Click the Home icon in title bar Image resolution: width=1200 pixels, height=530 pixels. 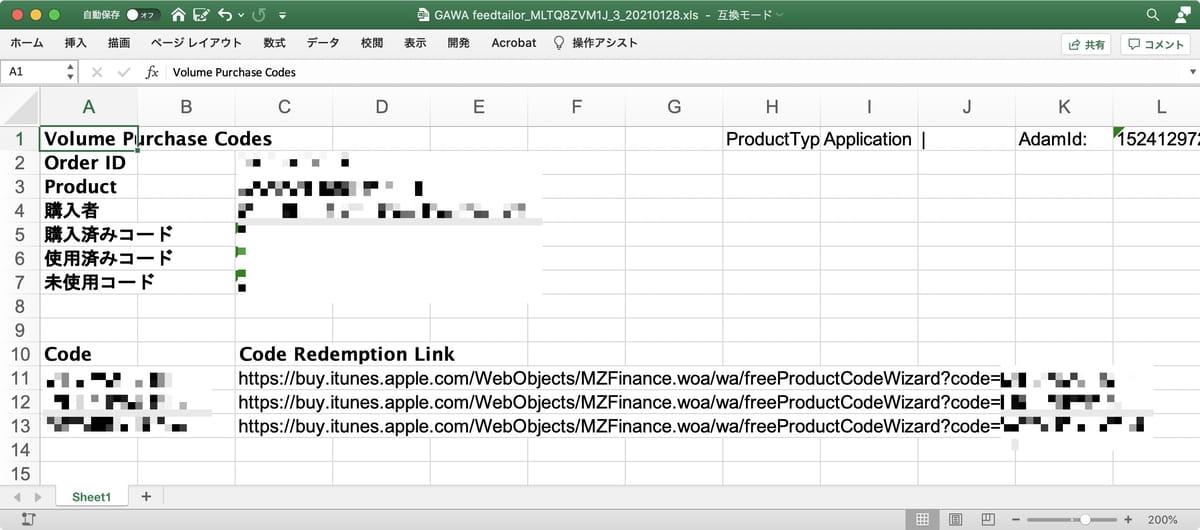pos(178,15)
